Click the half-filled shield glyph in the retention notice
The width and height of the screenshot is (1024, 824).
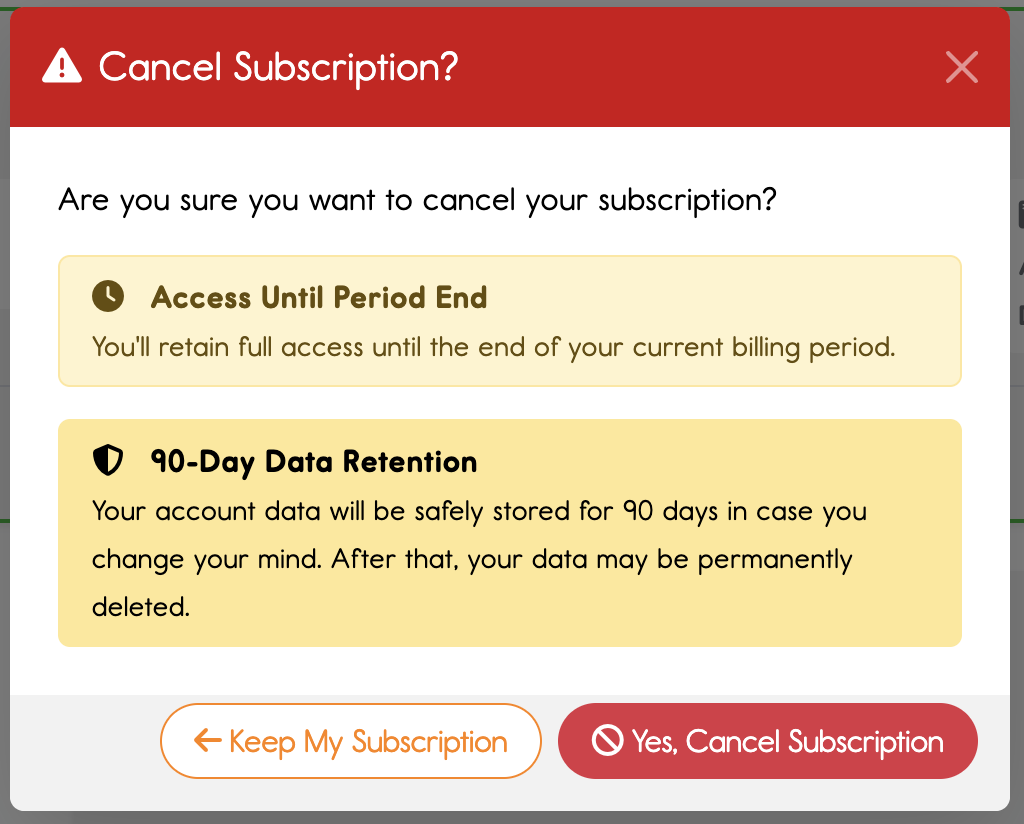pos(108,460)
